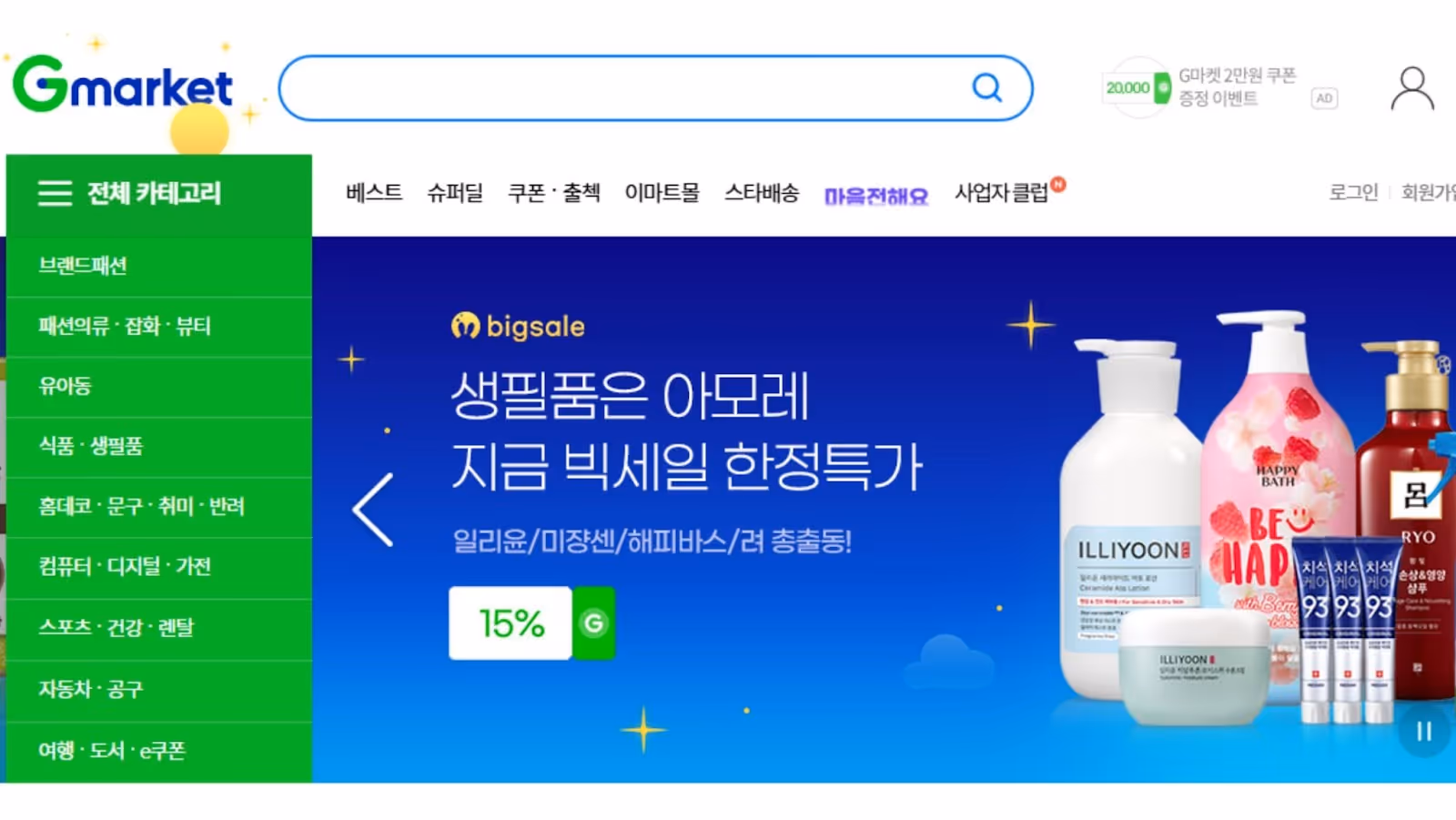Click the bigsale logo on banner
Image resolution: width=1456 pixels, height=820 pixels.
pos(518,326)
